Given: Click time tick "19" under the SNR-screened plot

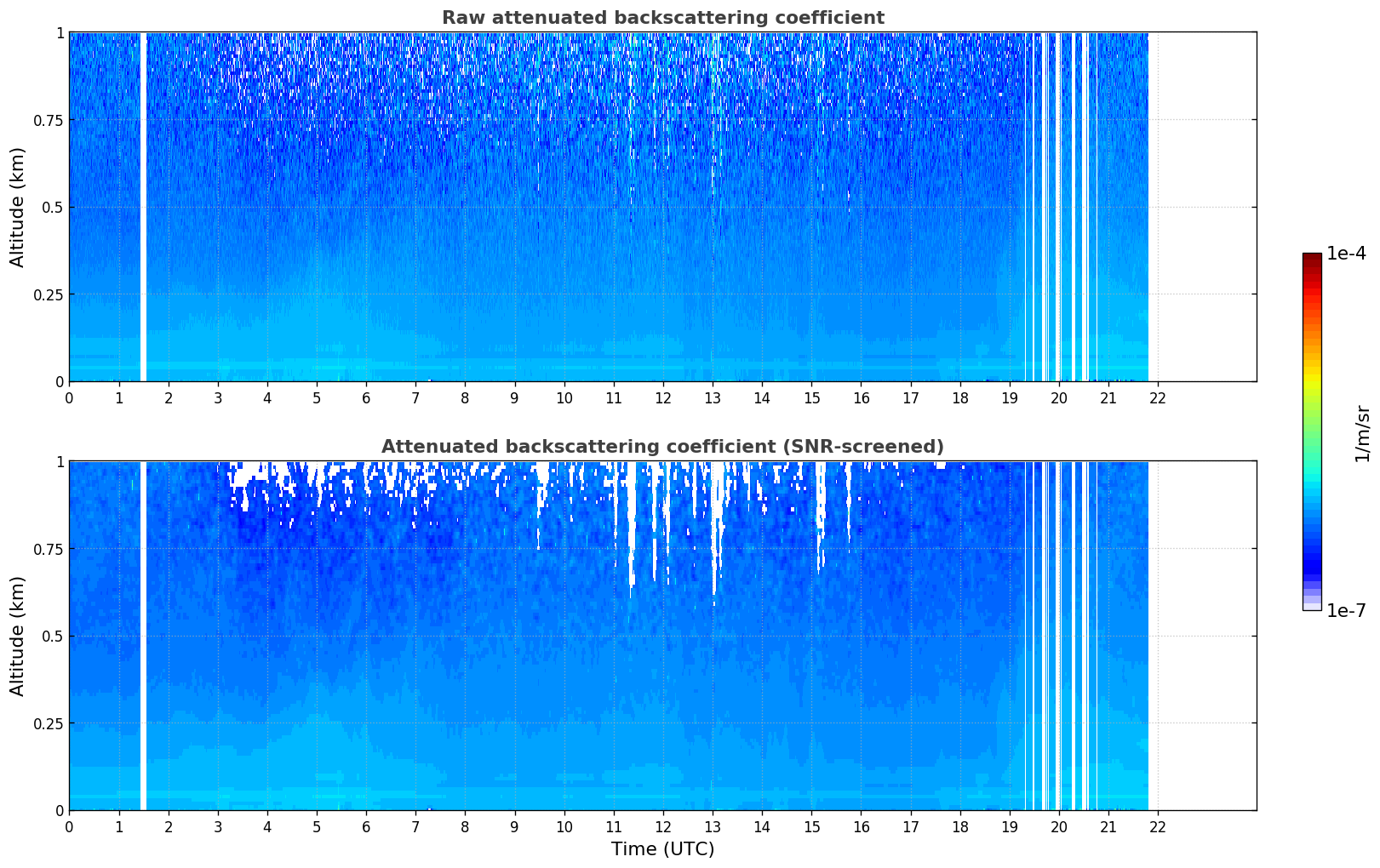Looking at the screenshot, I should click(x=1010, y=826).
